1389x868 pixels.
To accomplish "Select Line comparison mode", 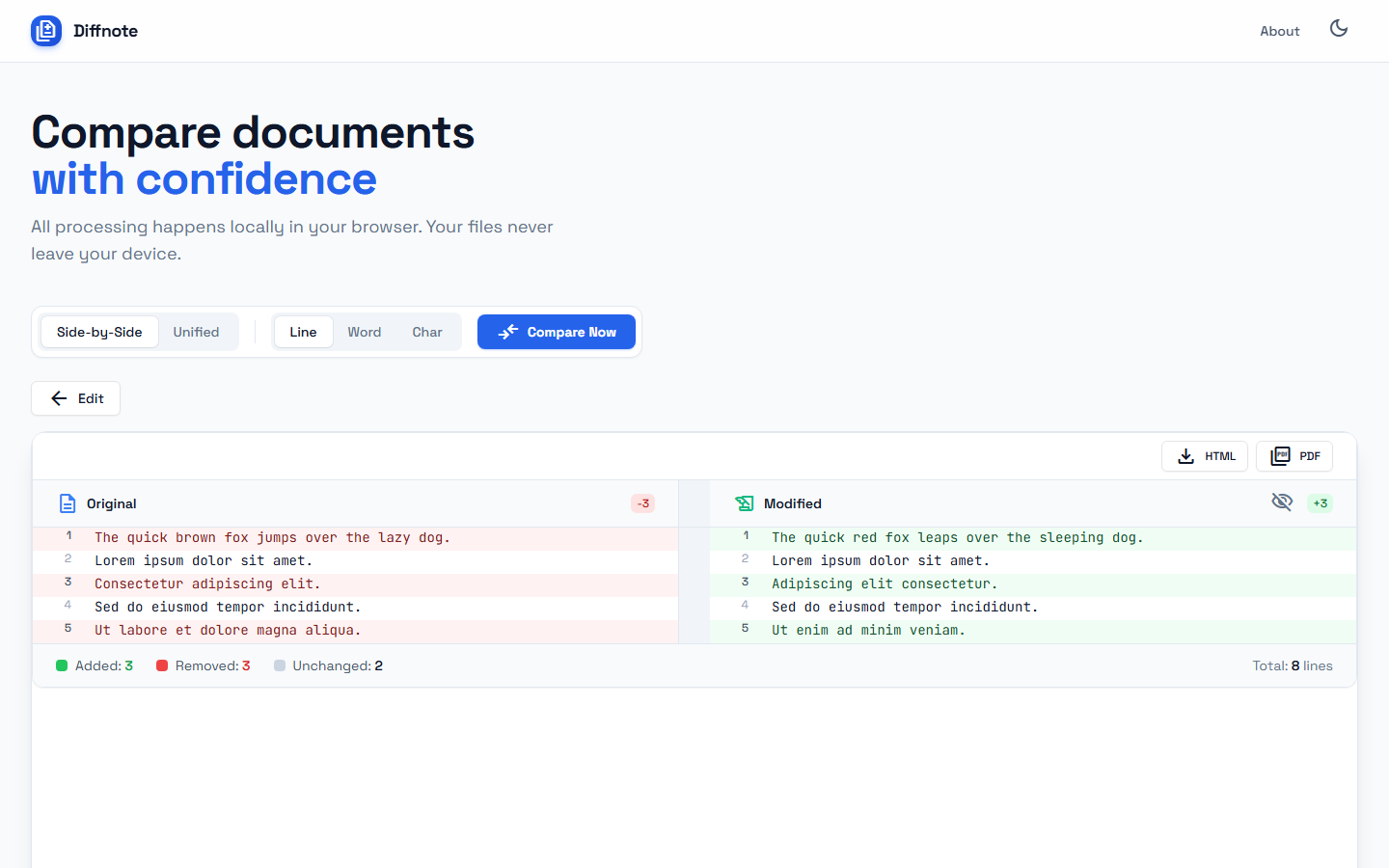I will click(303, 332).
